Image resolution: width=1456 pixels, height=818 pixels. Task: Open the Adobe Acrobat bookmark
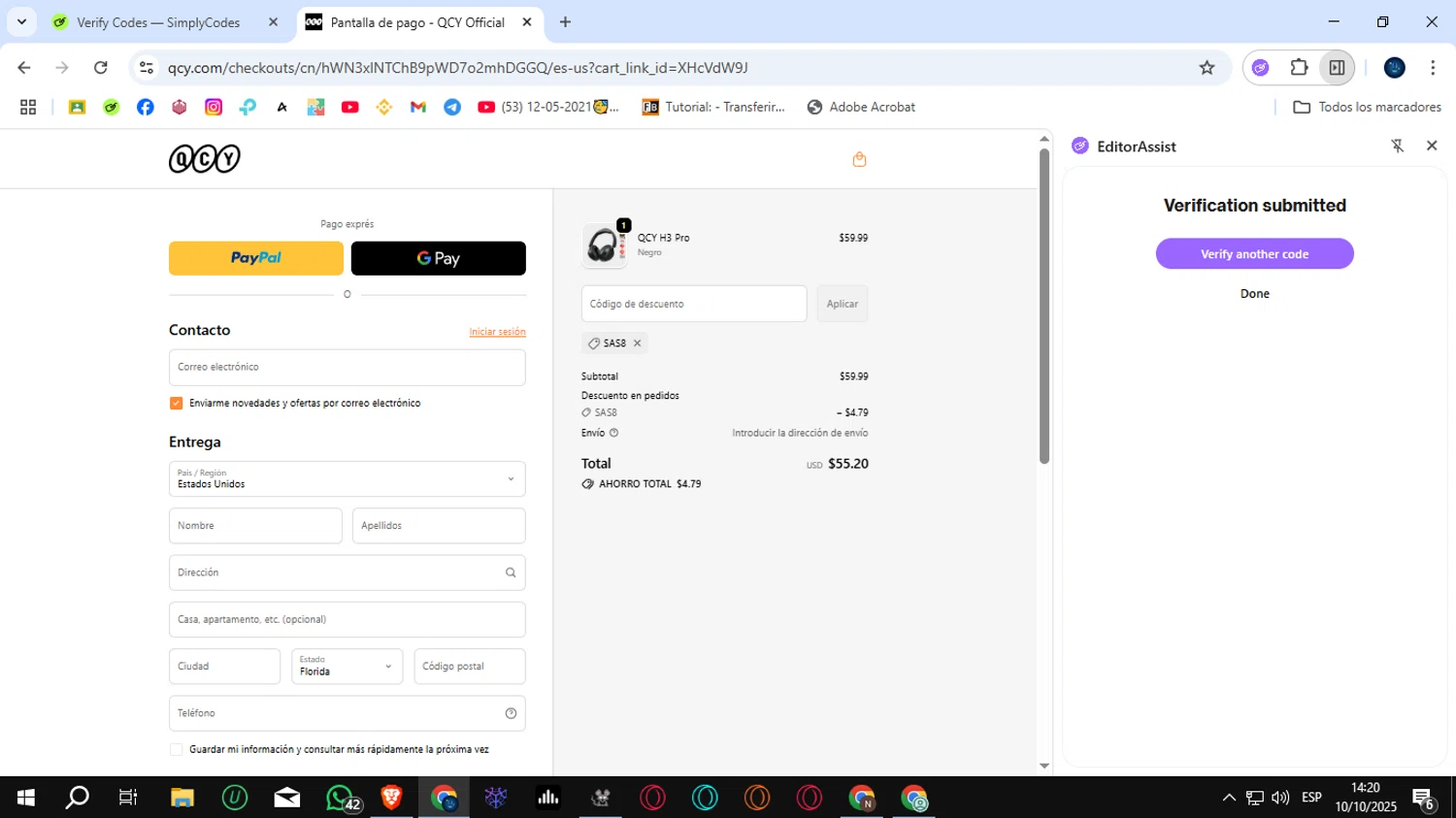tap(861, 107)
